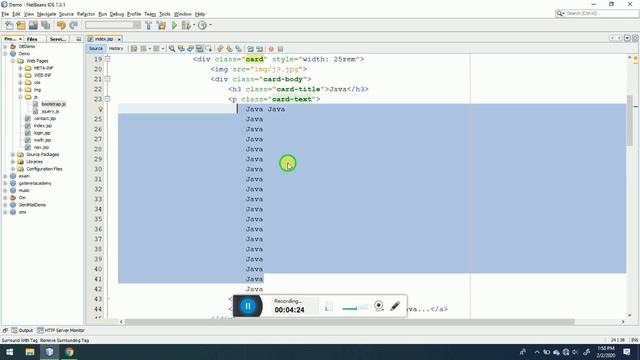The width and height of the screenshot is (640, 360).
Task: Select nav.jsp in the project tree
Action: (x=41, y=147)
